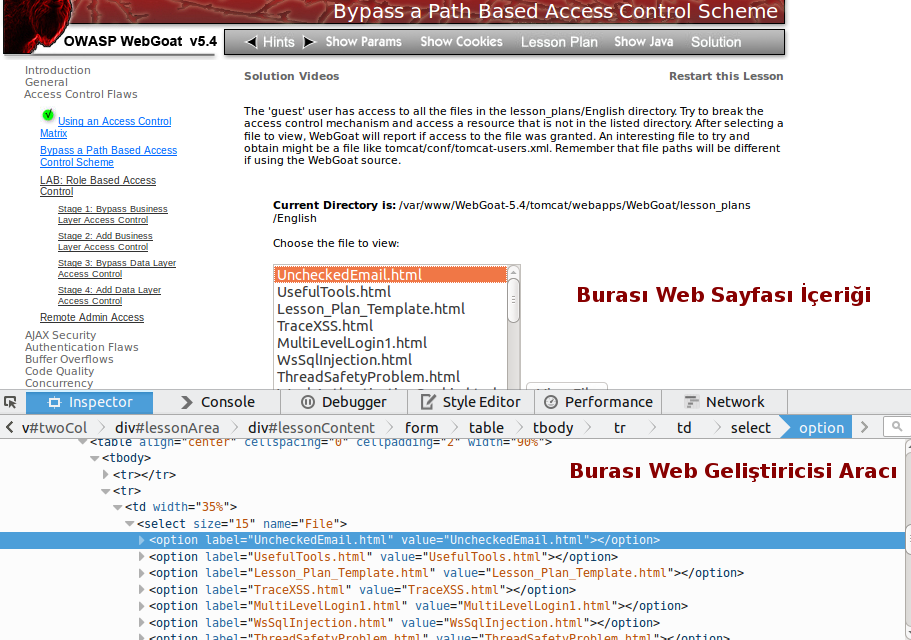Image resolution: width=911 pixels, height=640 pixels.
Task: Expand the Introduction menu category
Action: coord(58,70)
